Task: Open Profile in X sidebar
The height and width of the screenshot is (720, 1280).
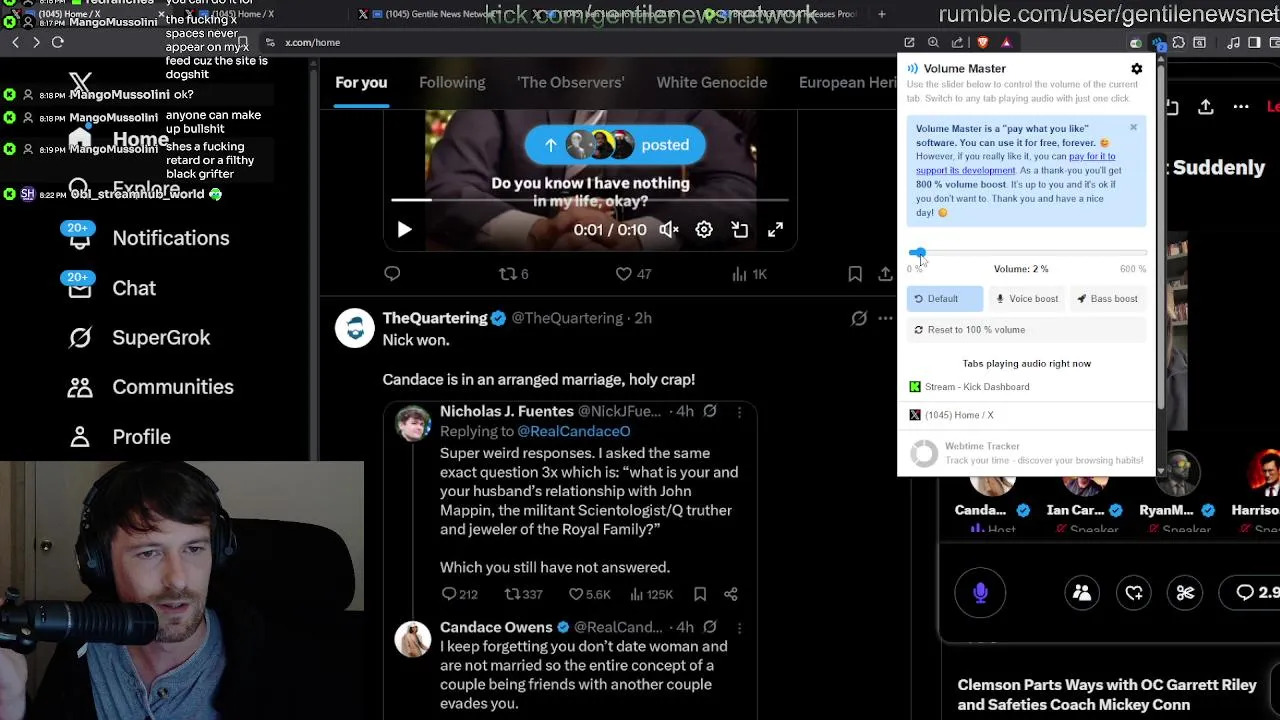Action: (119, 437)
